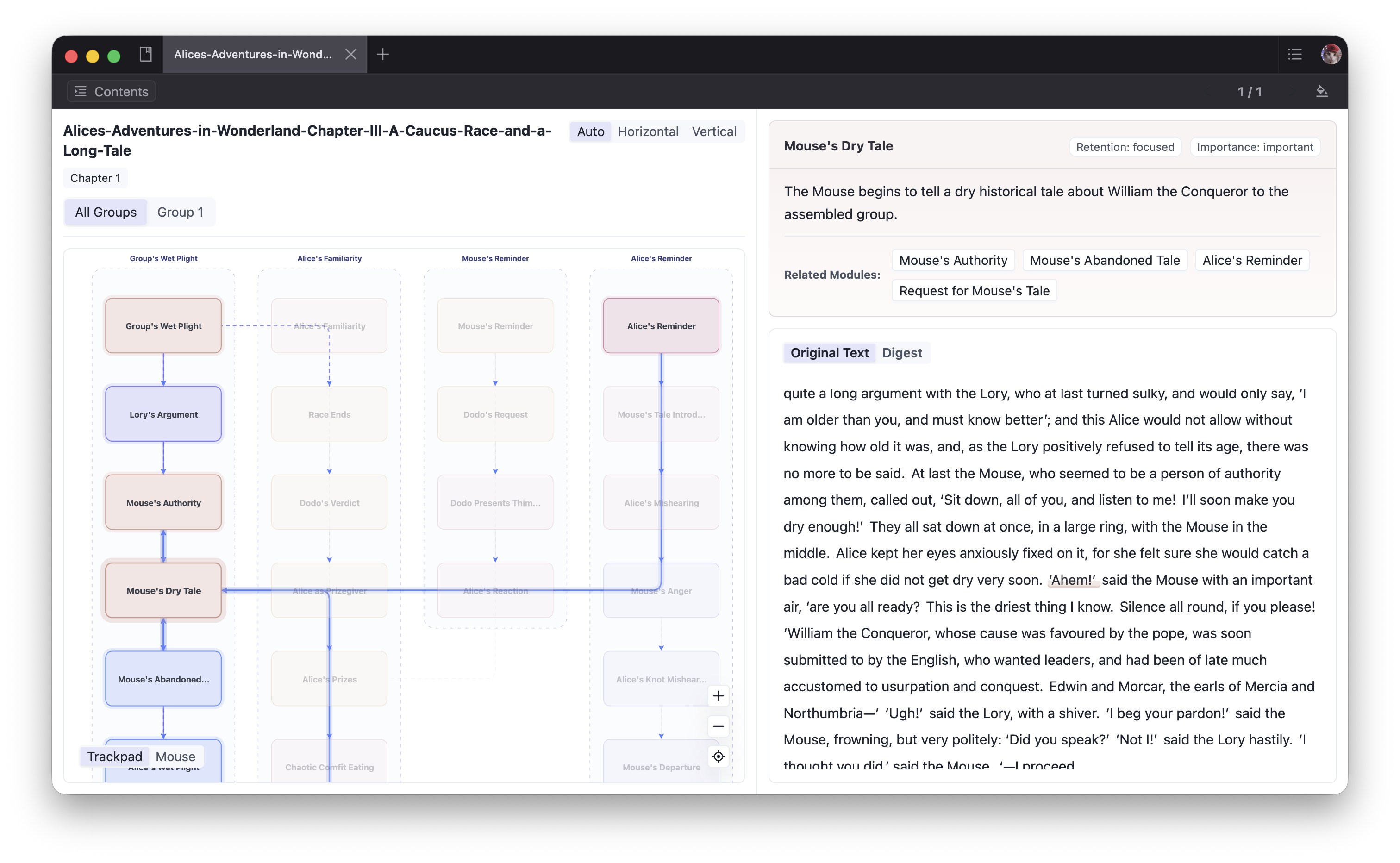Viewport: 1400px width, 863px height.
Task: Click the 1 / 1 page indicator
Action: (1250, 91)
